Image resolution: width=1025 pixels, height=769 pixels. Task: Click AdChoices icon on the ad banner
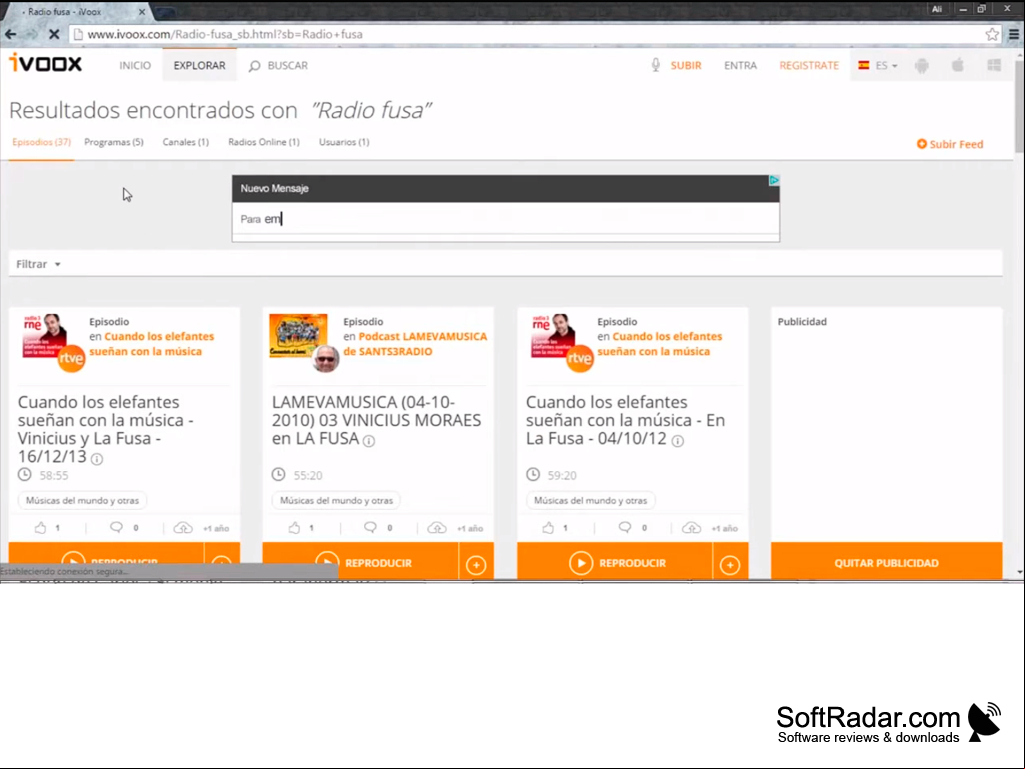[774, 180]
